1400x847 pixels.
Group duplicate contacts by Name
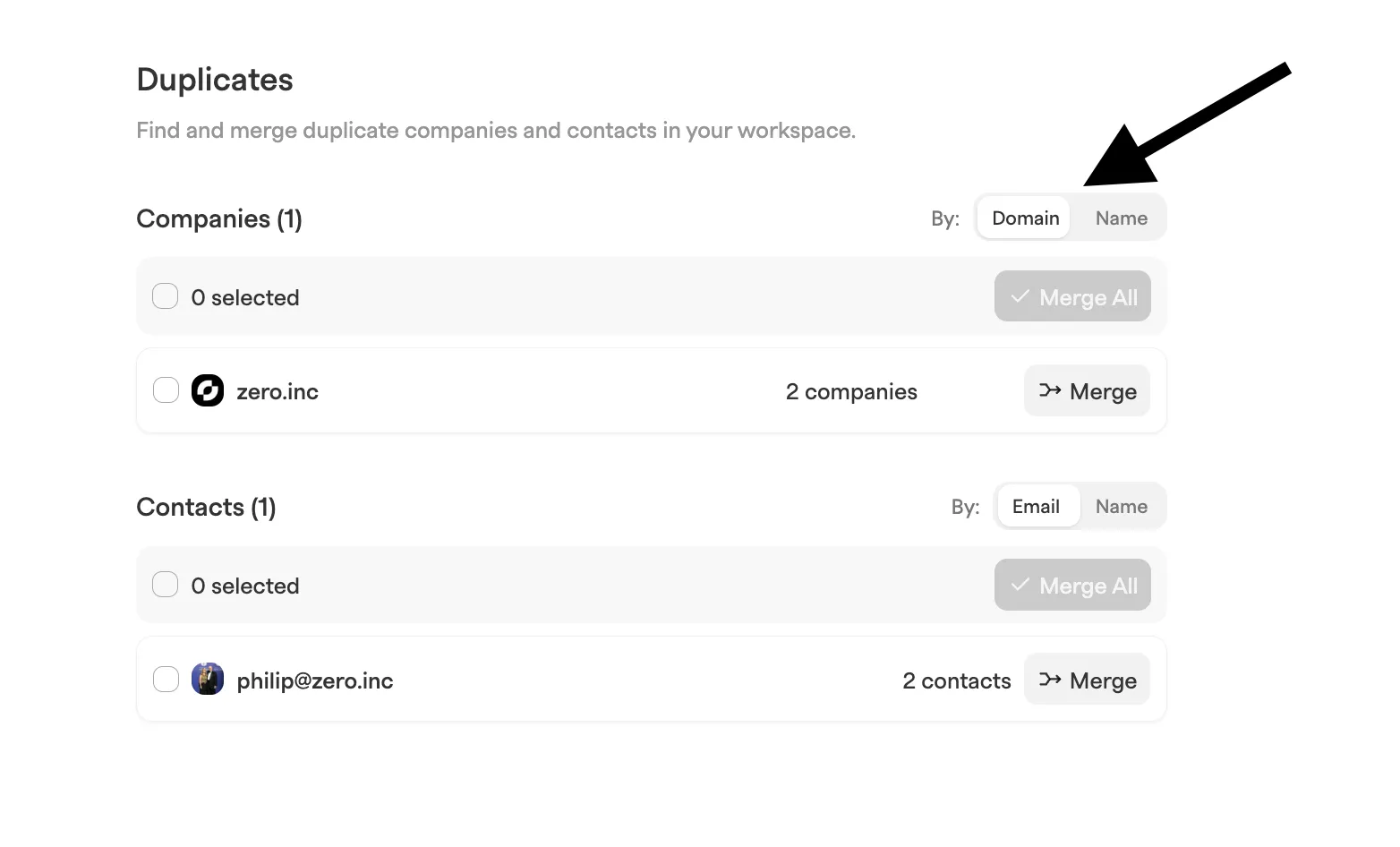click(x=1121, y=506)
